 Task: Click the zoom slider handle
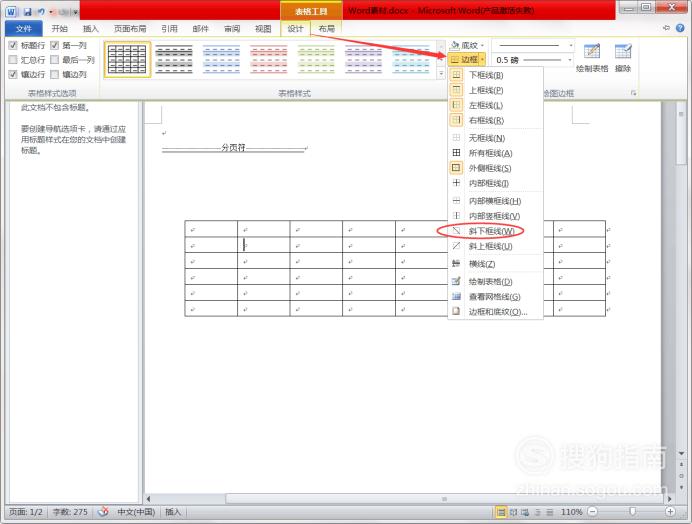[x=632, y=511]
